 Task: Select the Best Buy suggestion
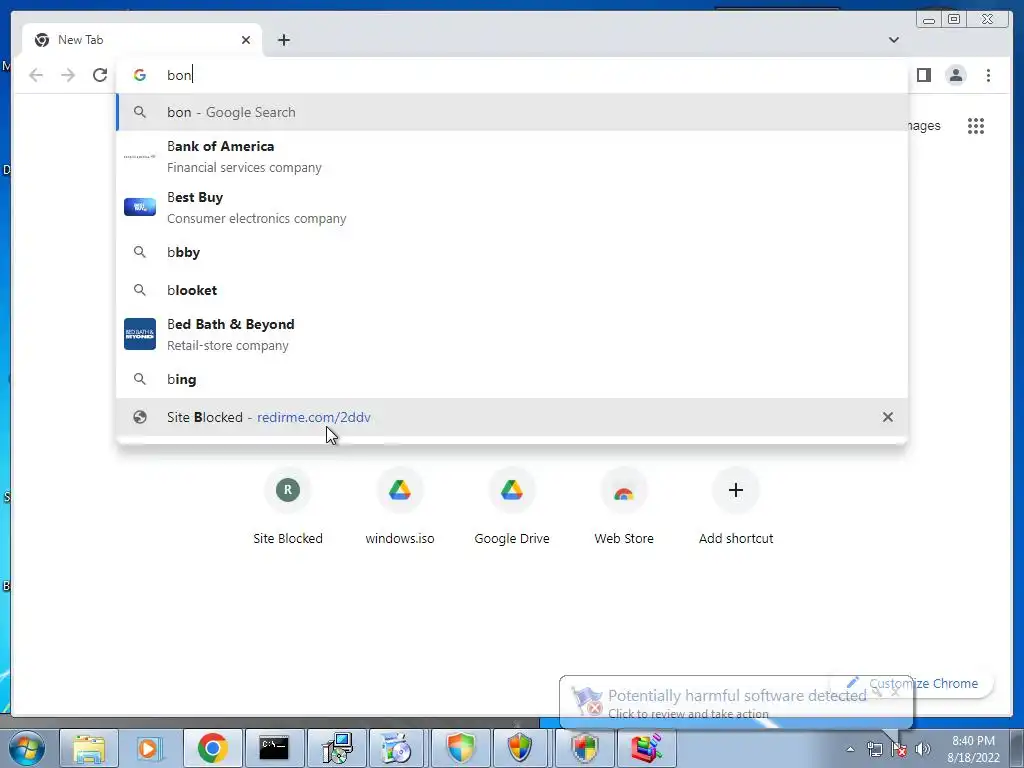coord(513,207)
